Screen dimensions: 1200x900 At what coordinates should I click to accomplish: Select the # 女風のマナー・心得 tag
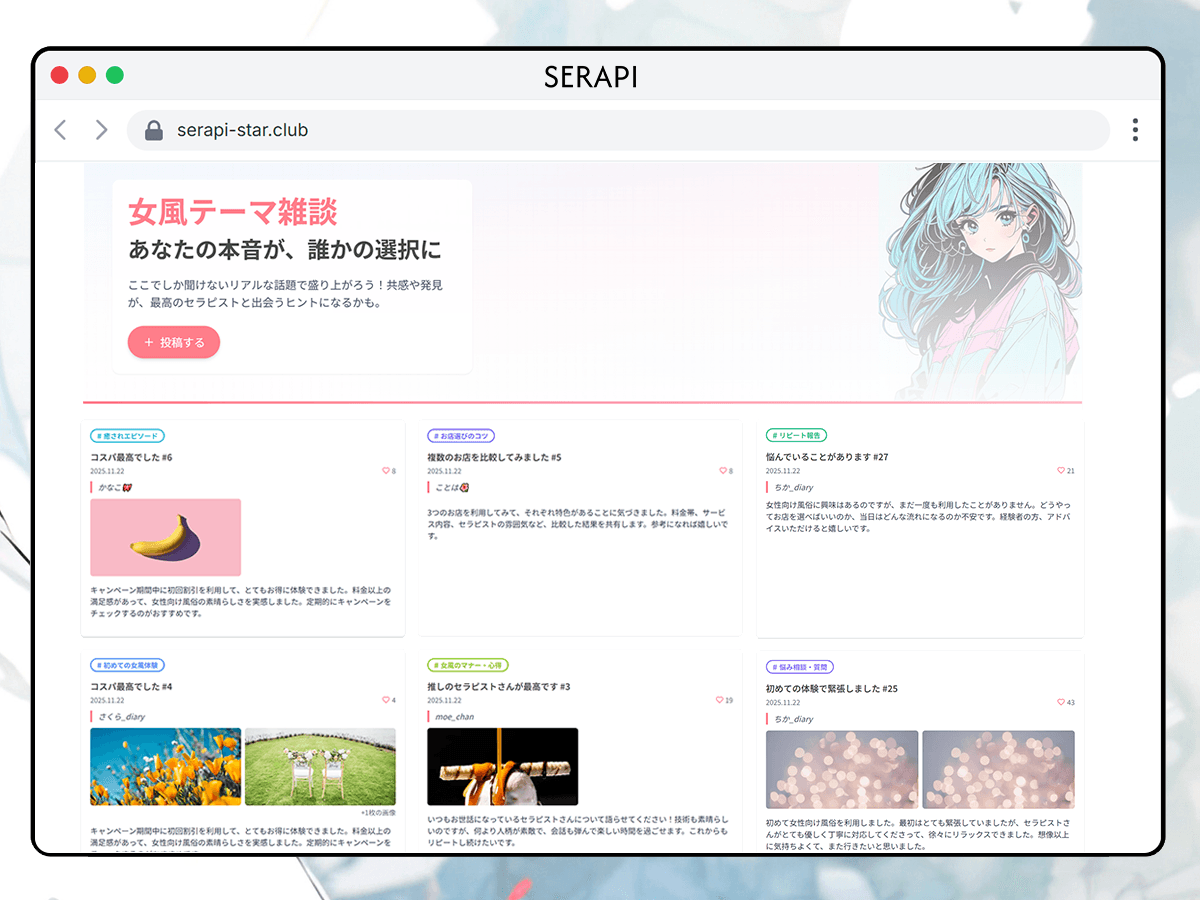point(468,665)
